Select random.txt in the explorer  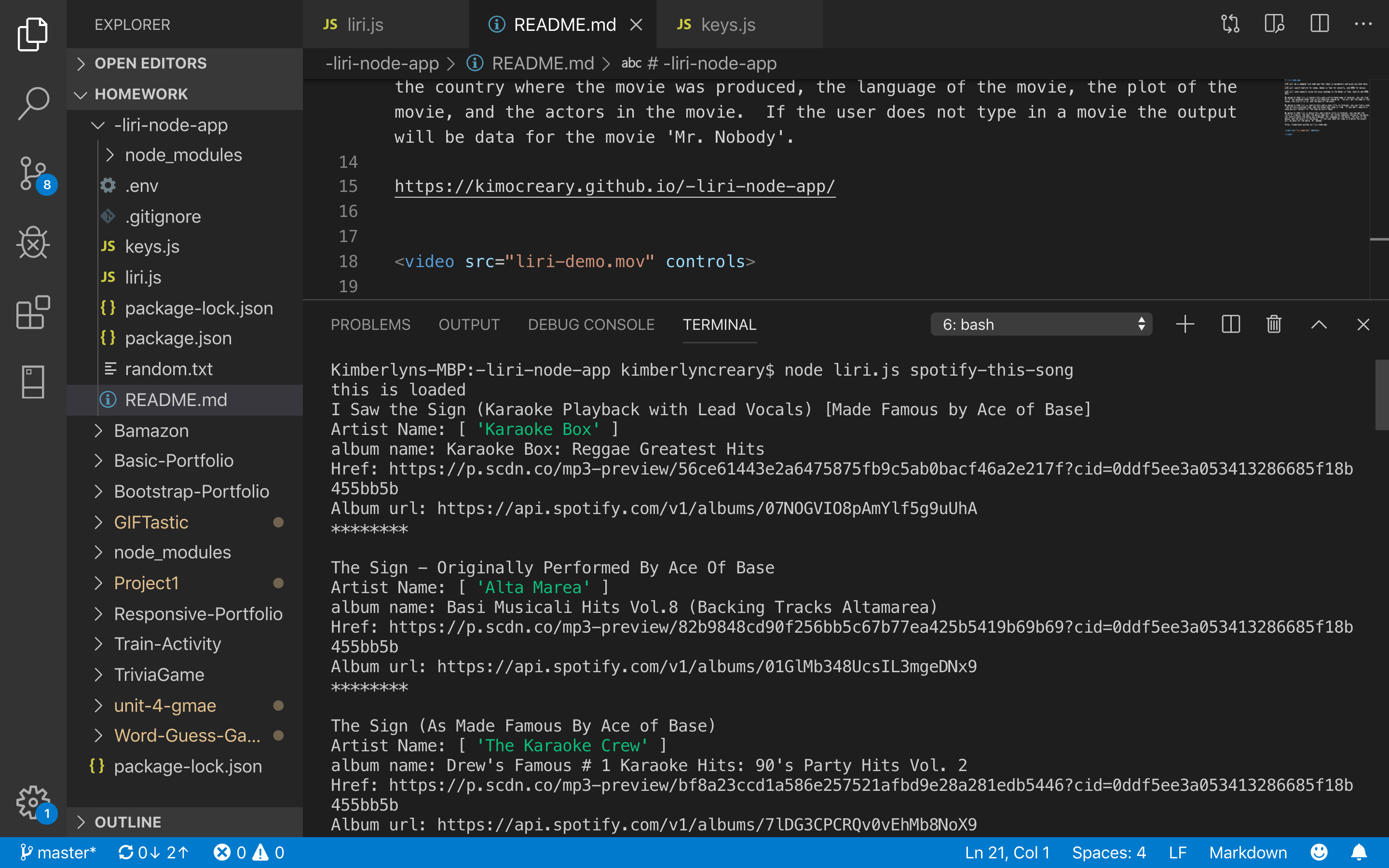(168, 368)
